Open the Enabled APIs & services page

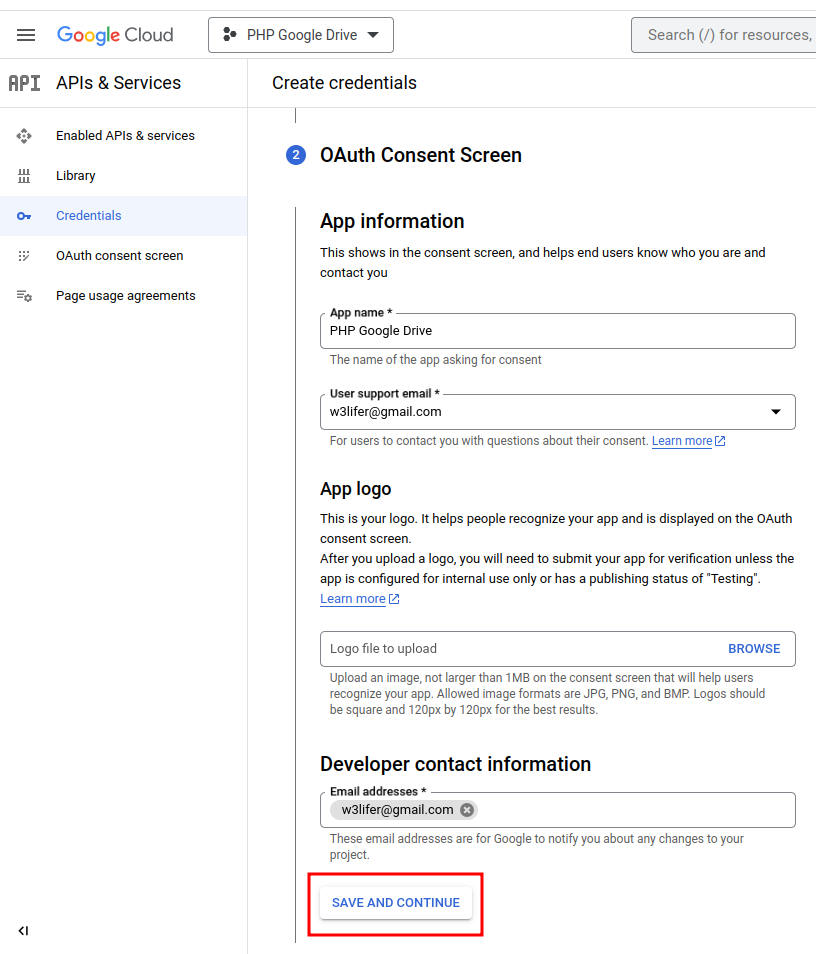125,136
